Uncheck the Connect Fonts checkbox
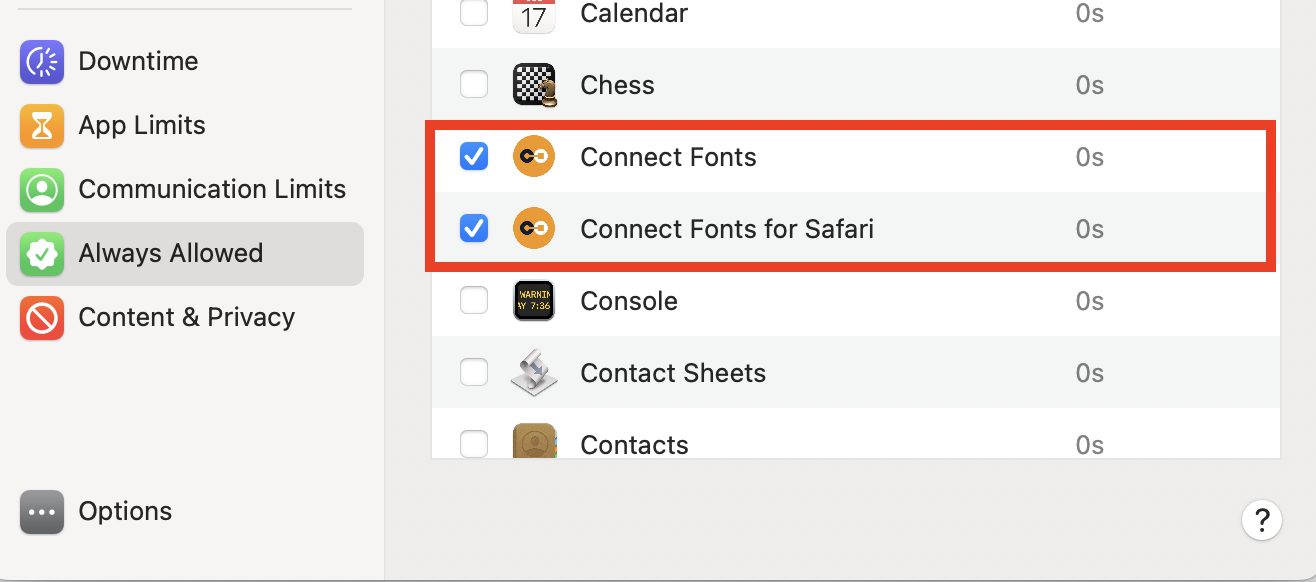Viewport: 1316px width, 582px height. (474, 157)
